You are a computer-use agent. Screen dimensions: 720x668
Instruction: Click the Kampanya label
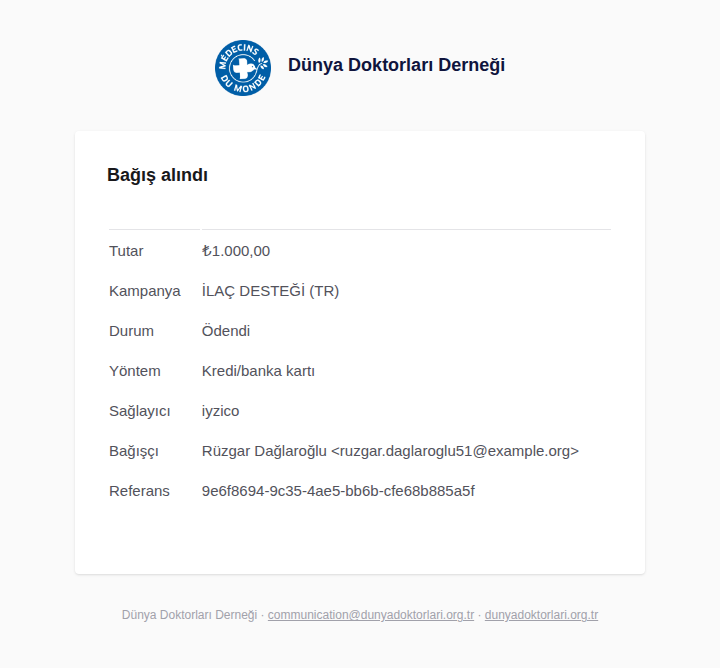pyautogui.click(x=145, y=291)
